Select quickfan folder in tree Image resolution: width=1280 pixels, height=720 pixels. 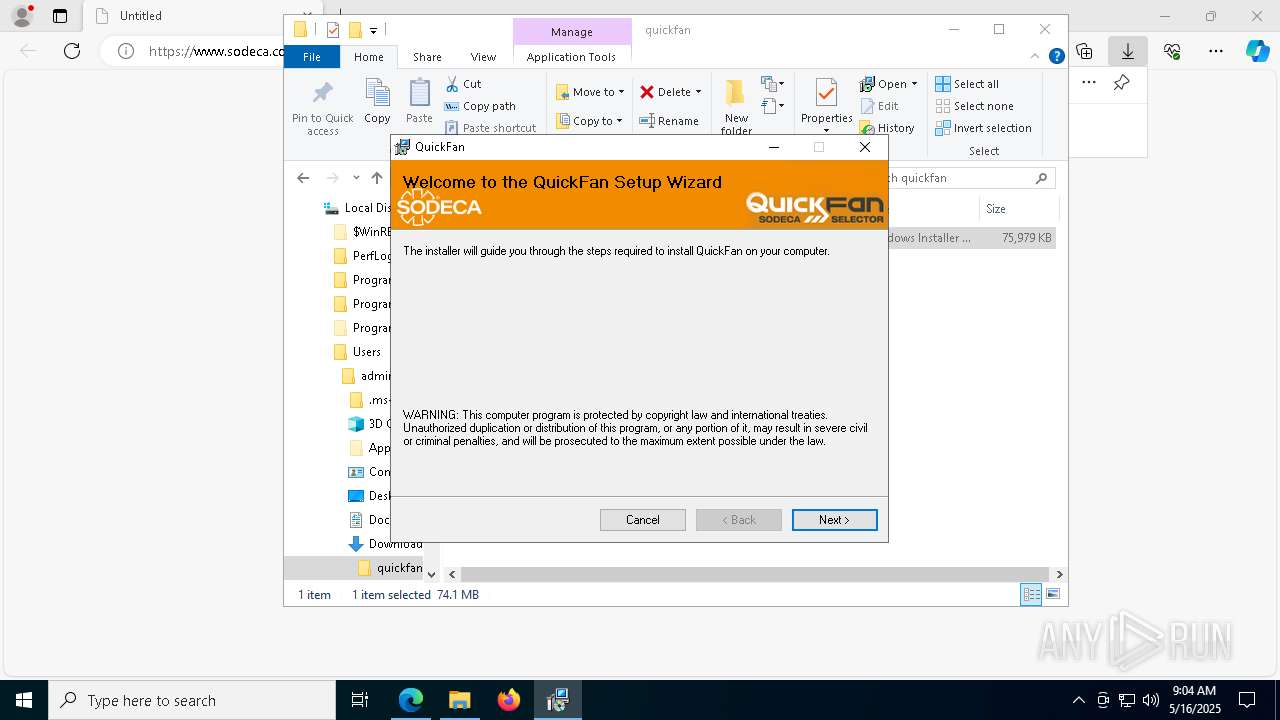coord(390,568)
